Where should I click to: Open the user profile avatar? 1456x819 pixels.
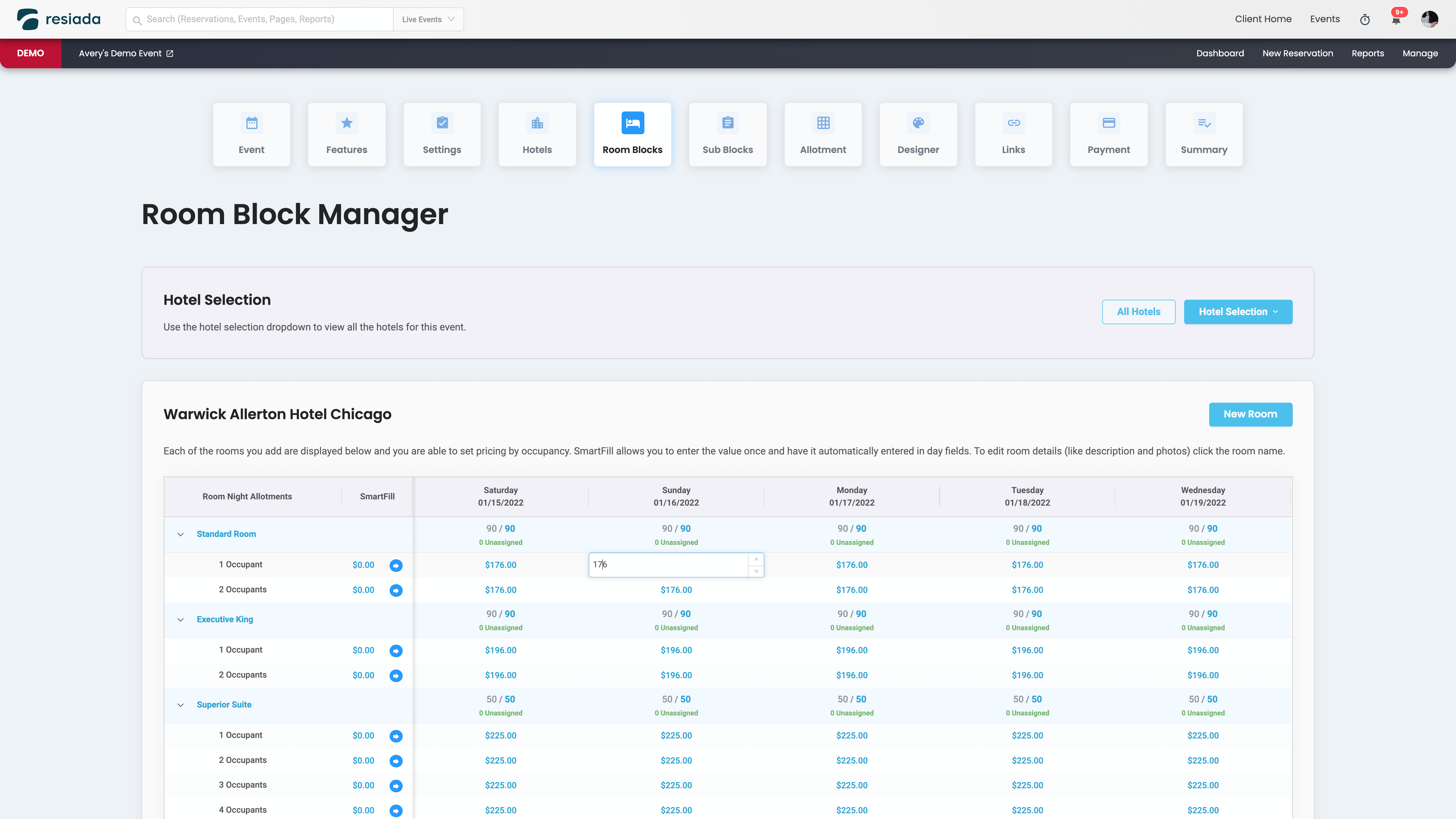pyautogui.click(x=1430, y=19)
